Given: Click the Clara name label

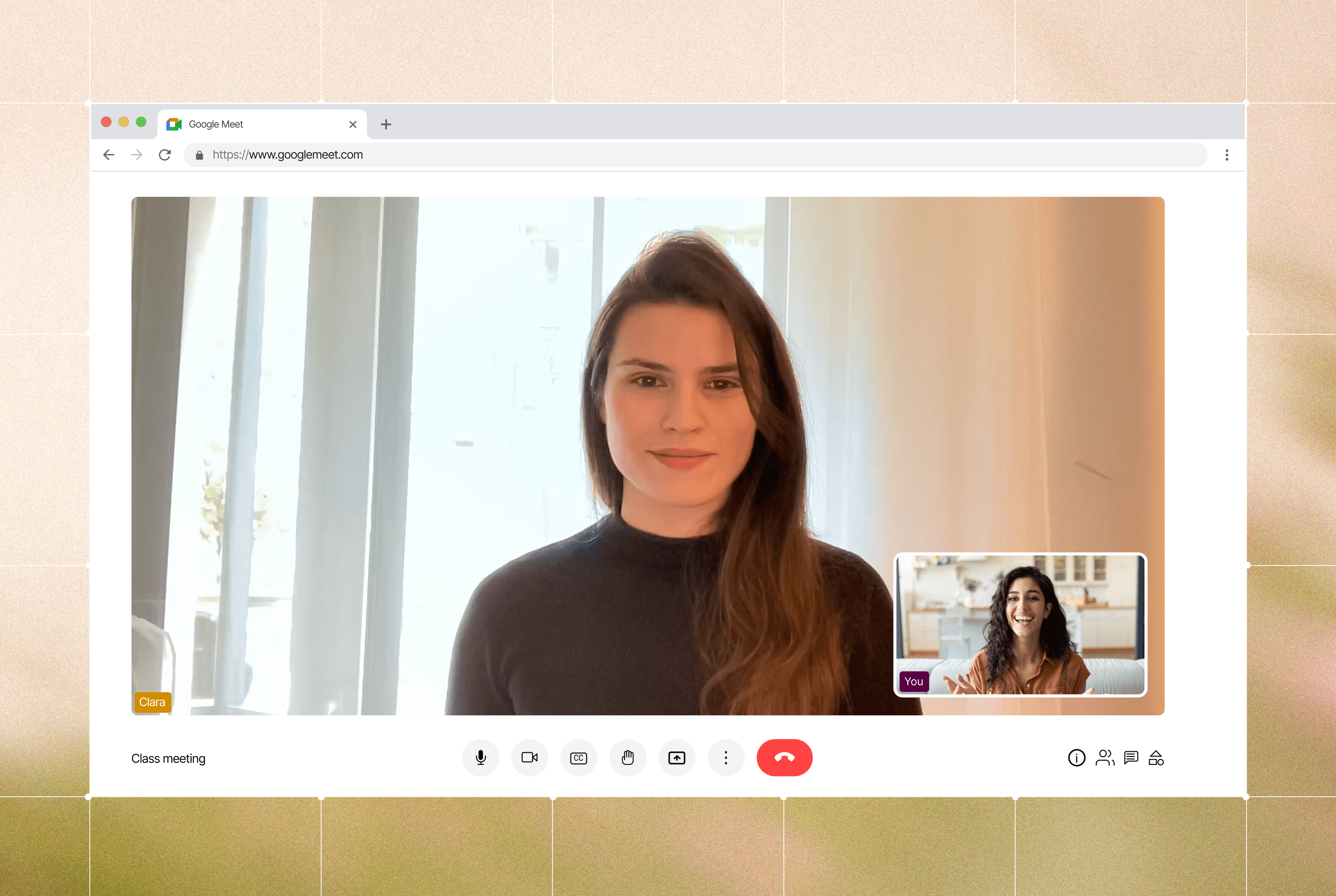Looking at the screenshot, I should coord(152,702).
